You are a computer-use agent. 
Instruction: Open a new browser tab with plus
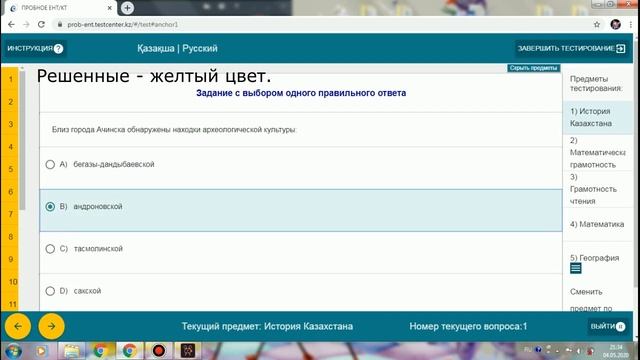(x=127, y=8)
